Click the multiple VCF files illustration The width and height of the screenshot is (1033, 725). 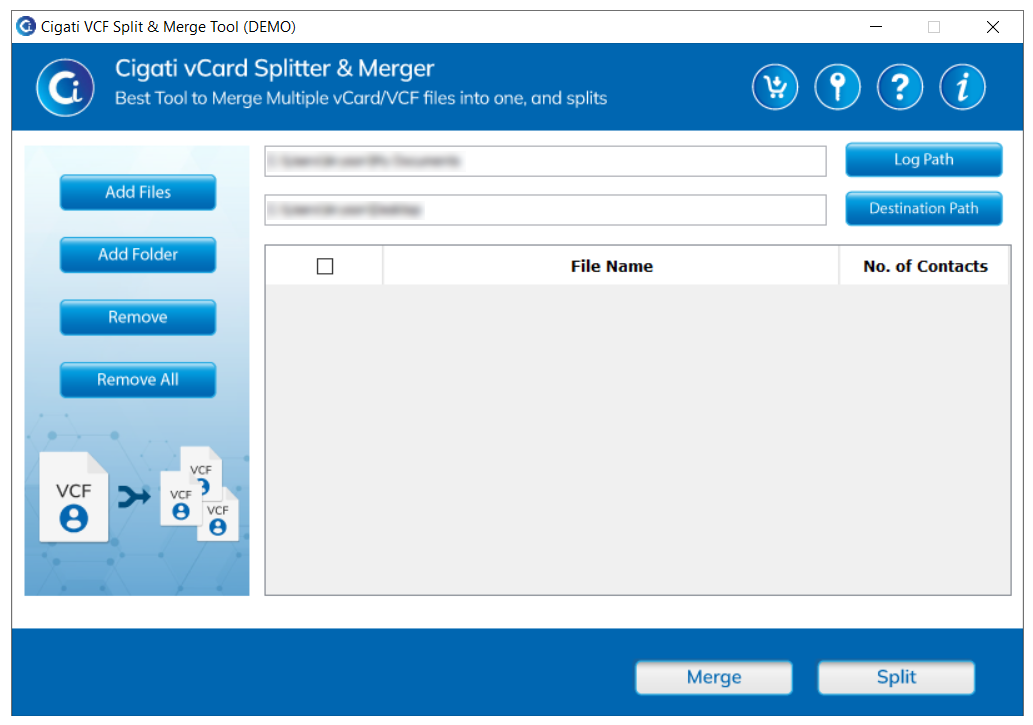(200, 494)
